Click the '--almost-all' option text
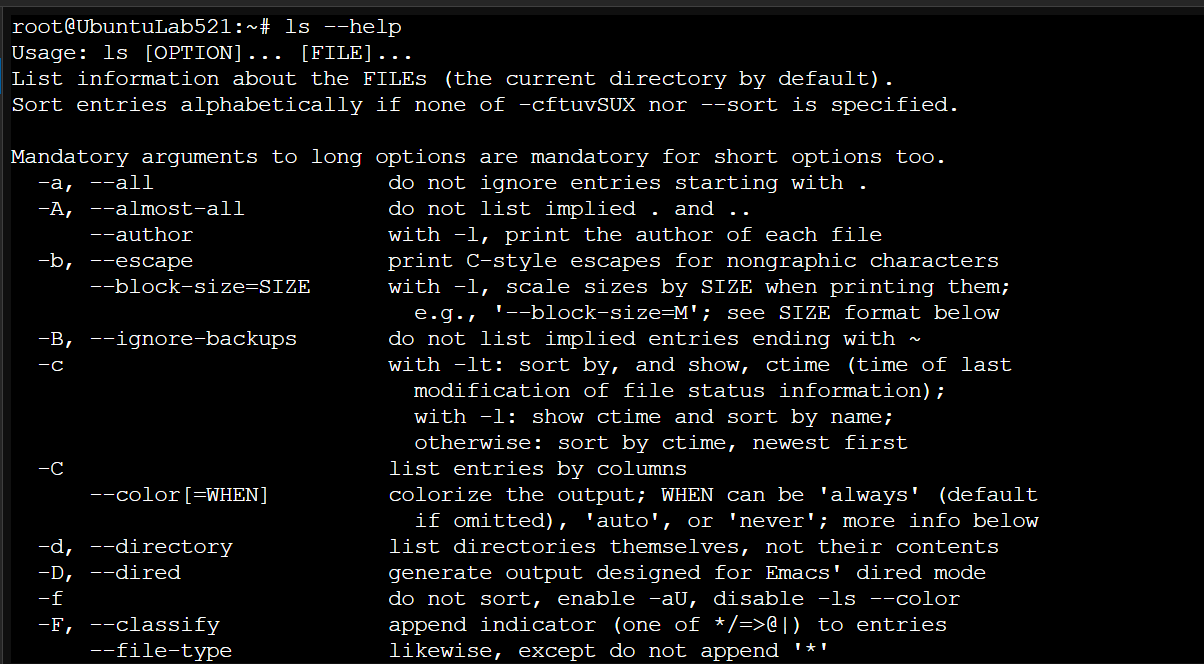1204x664 pixels. [x=167, y=209]
